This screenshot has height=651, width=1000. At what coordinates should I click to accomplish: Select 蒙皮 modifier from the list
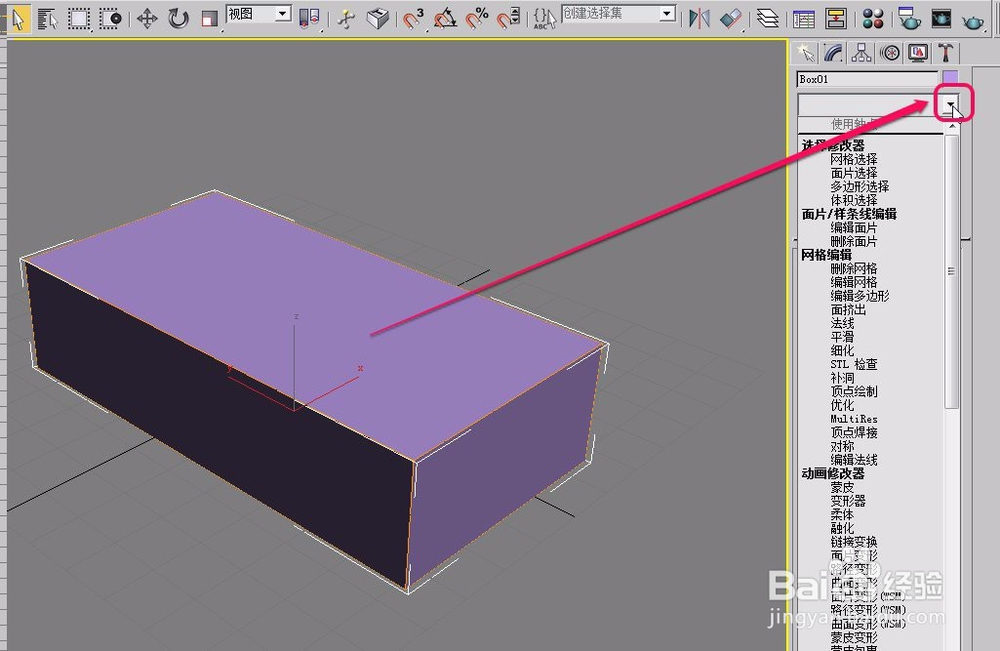tap(842, 487)
